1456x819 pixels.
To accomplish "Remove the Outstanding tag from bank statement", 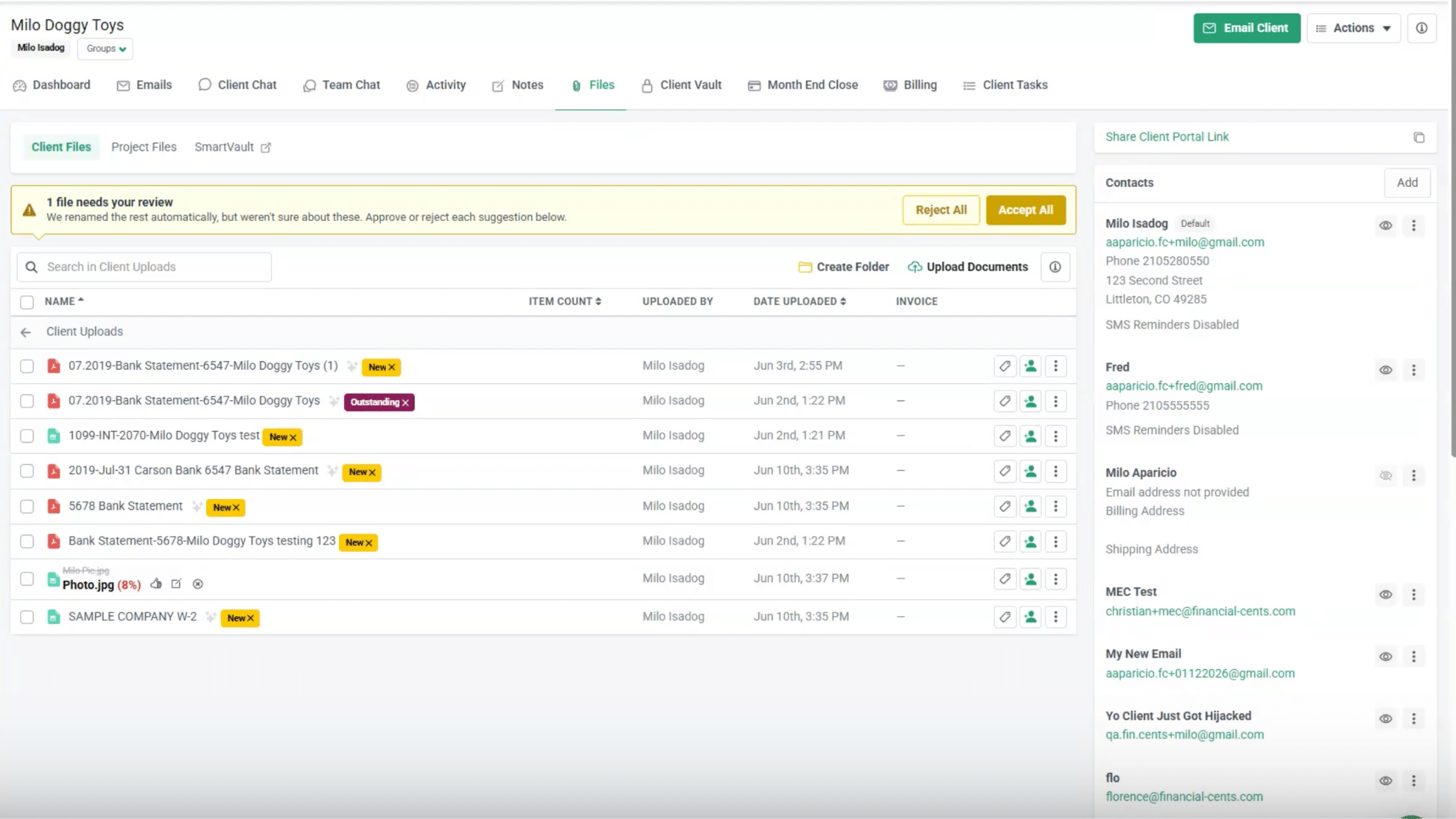I will click(x=405, y=403).
